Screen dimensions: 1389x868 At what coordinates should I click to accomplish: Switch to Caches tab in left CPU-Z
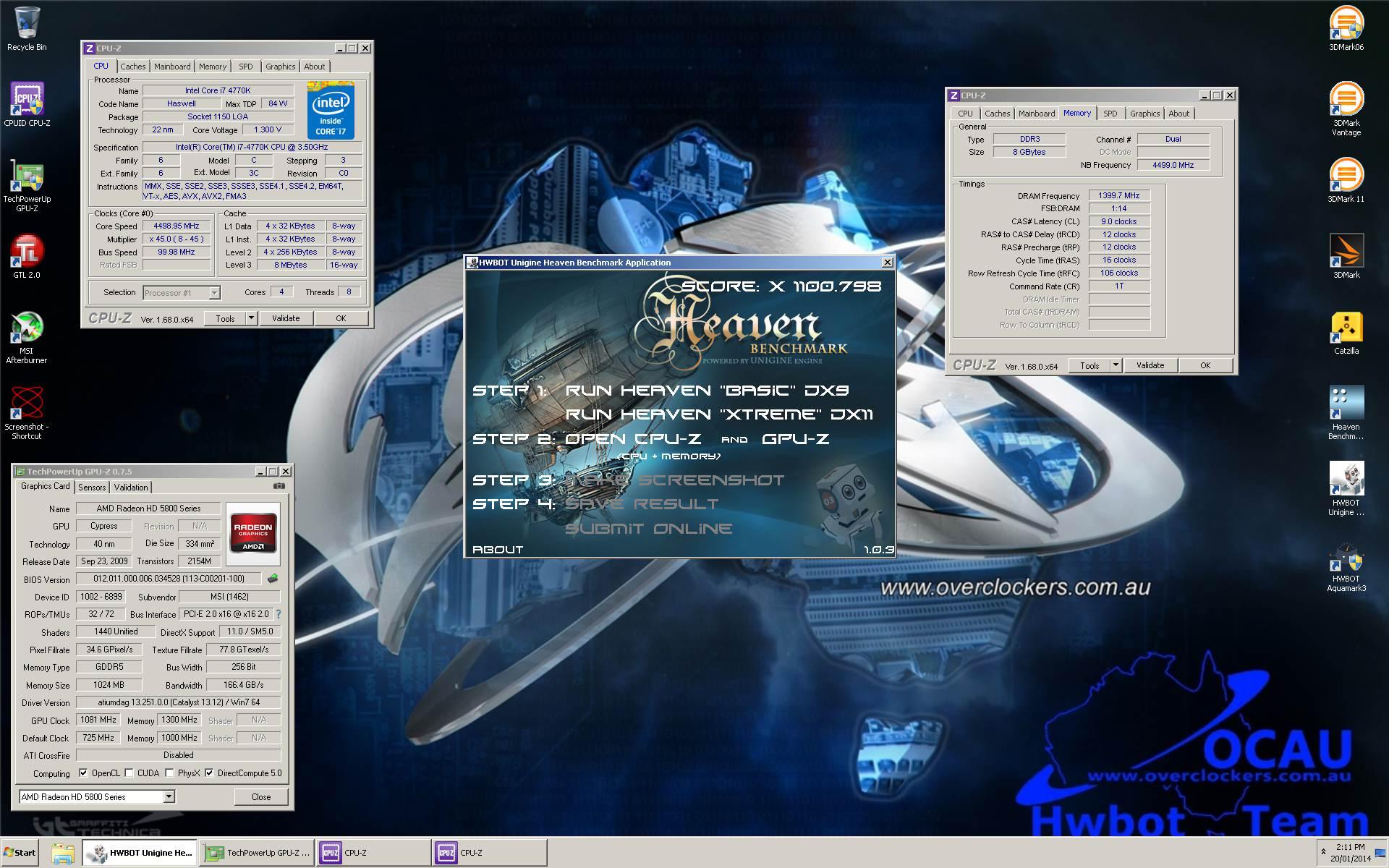[x=133, y=67]
